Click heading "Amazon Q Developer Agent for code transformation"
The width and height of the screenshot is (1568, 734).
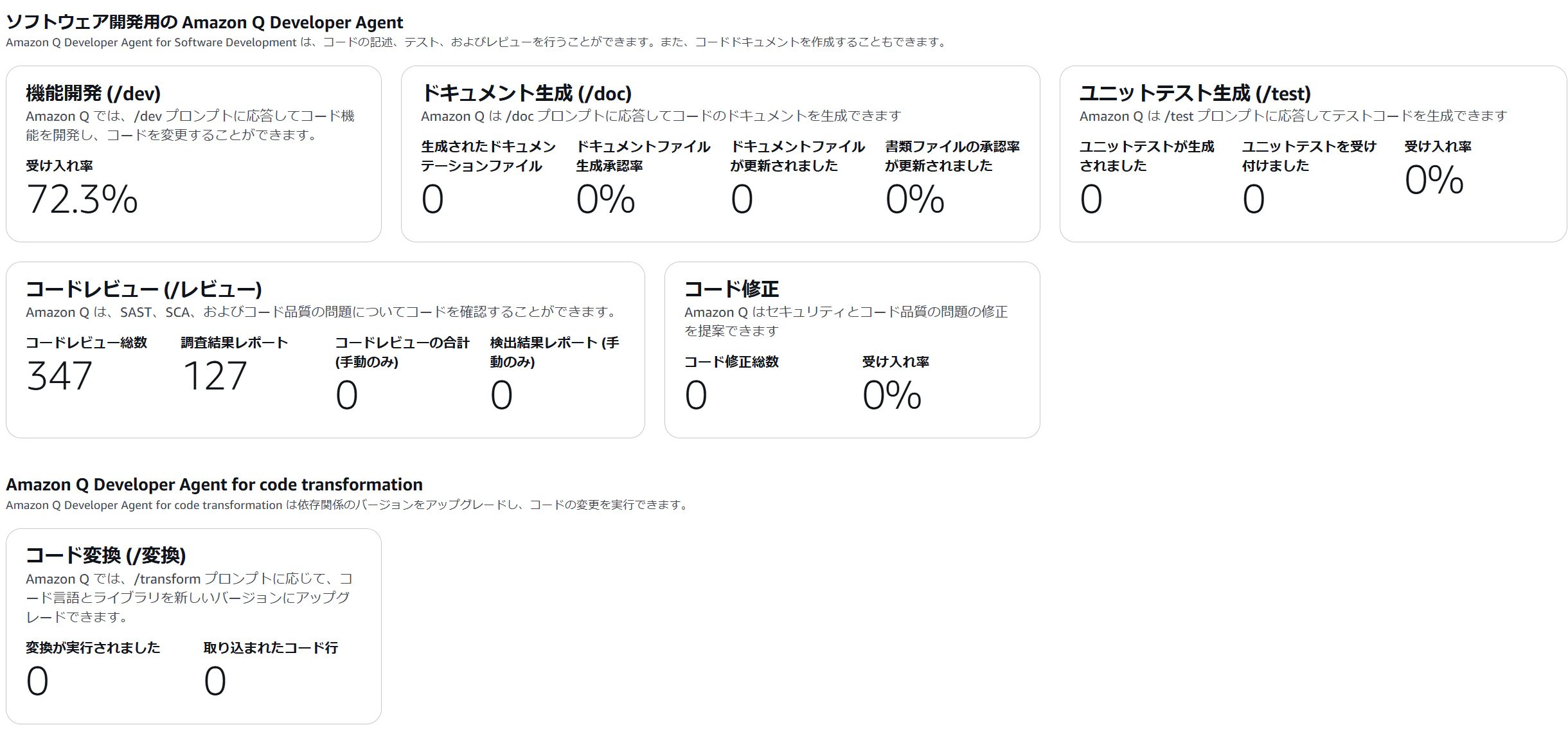point(215,485)
